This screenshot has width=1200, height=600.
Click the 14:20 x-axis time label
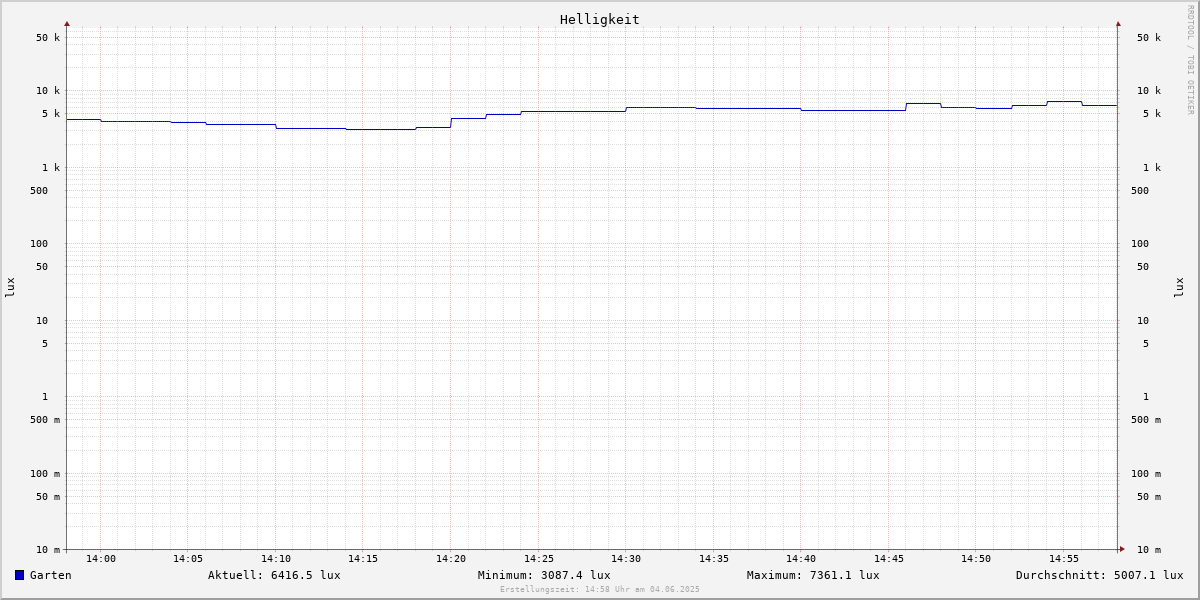coord(451,559)
